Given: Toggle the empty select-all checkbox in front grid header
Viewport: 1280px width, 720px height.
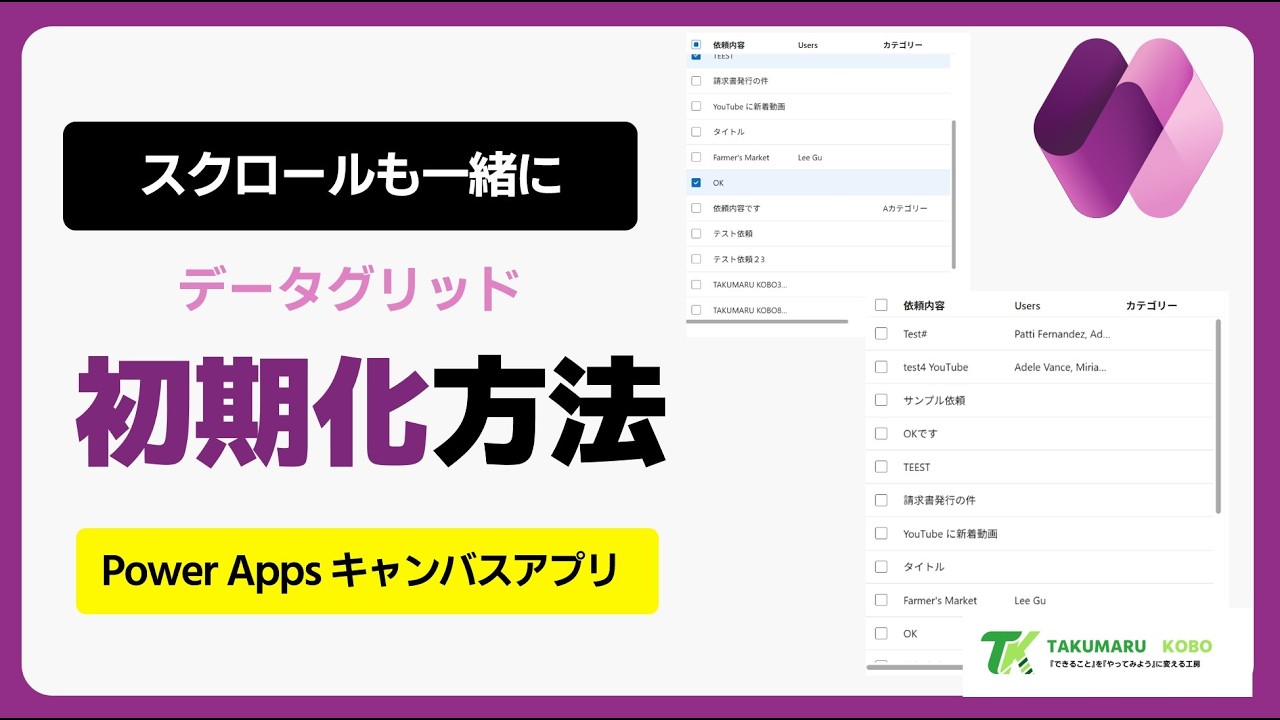Looking at the screenshot, I should point(881,305).
